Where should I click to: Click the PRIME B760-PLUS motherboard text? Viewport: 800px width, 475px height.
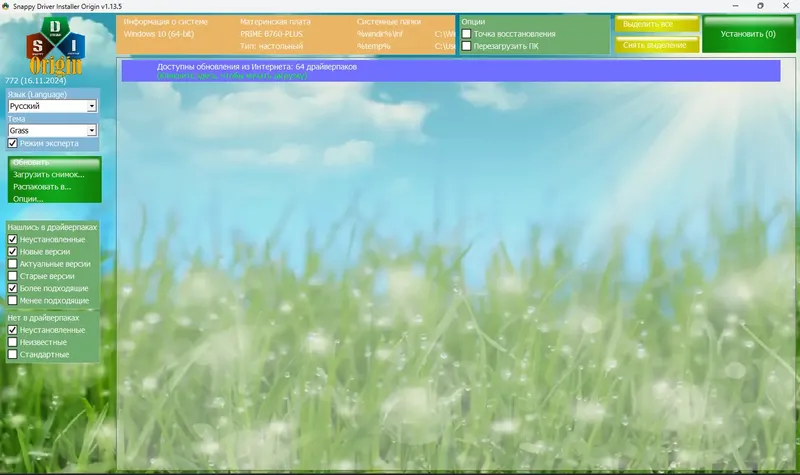pyautogui.click(x=271, y=34)
